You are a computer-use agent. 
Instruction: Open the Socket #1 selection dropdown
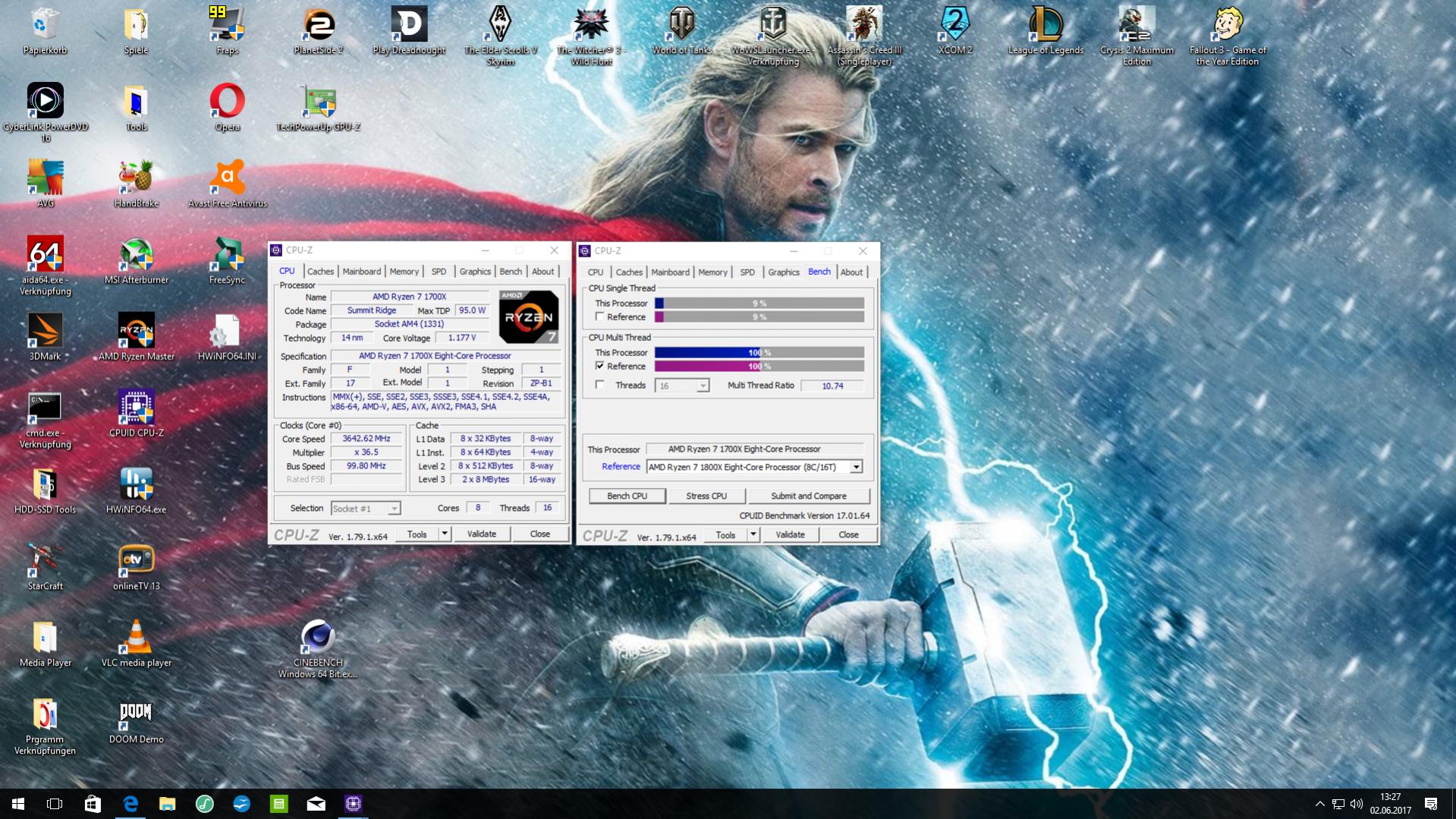coord(394,509)
